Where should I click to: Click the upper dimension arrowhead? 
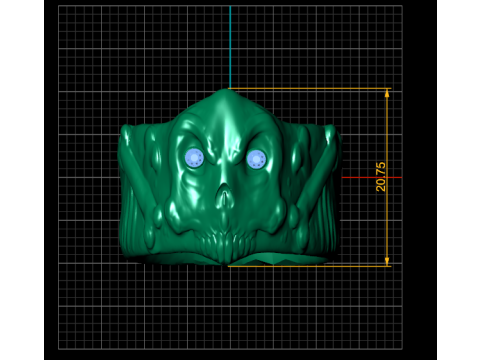(x=387, y=93)
